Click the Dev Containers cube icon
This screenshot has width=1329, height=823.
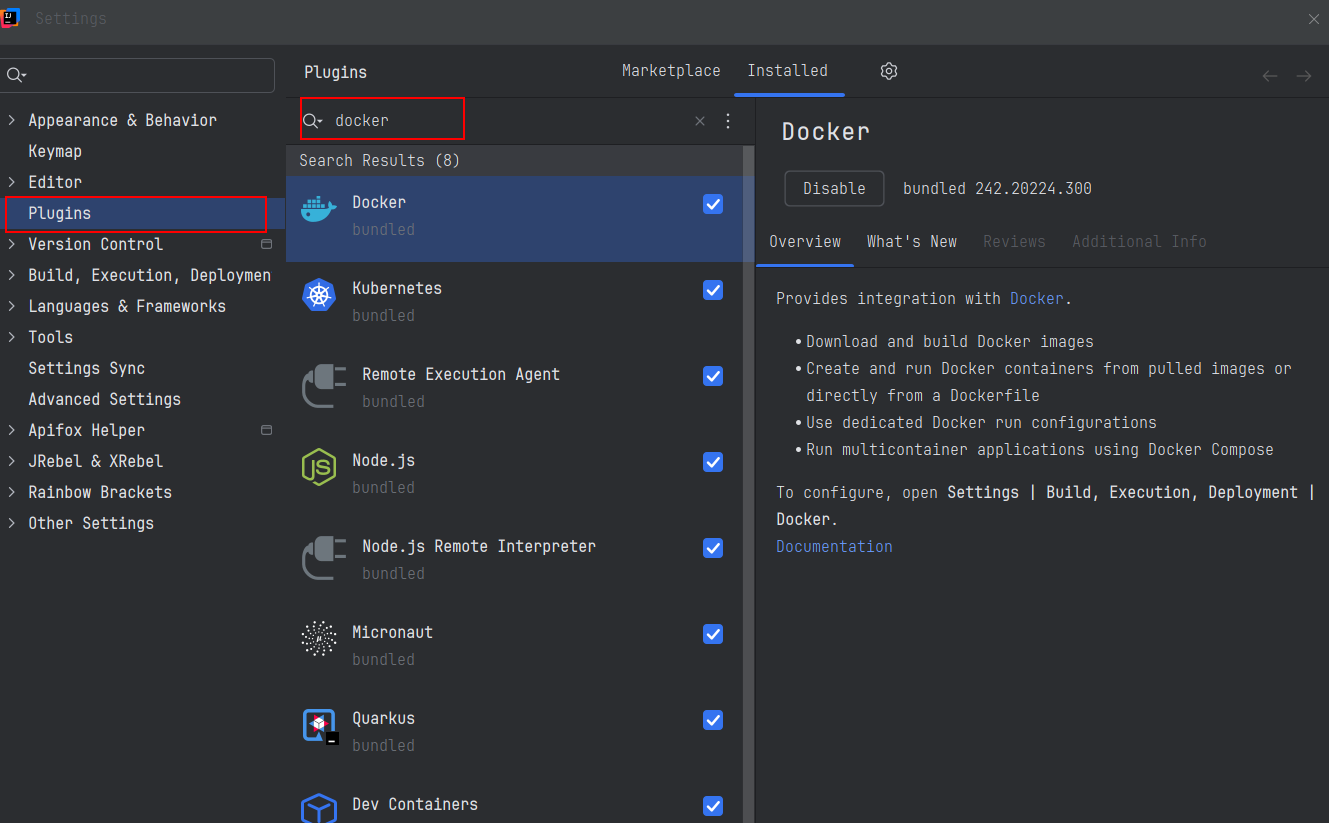319,808
